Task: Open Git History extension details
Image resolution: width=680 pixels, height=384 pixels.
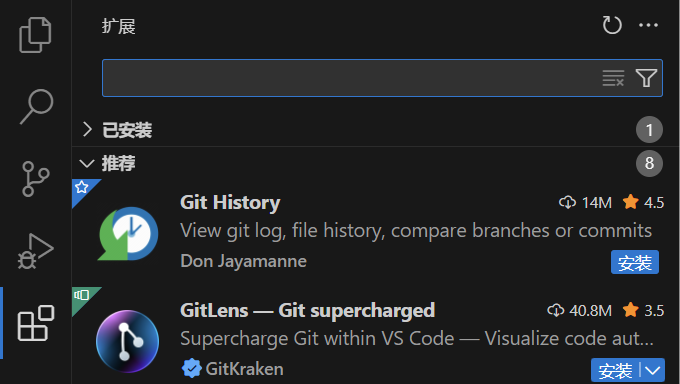Action: click(376, 233)
